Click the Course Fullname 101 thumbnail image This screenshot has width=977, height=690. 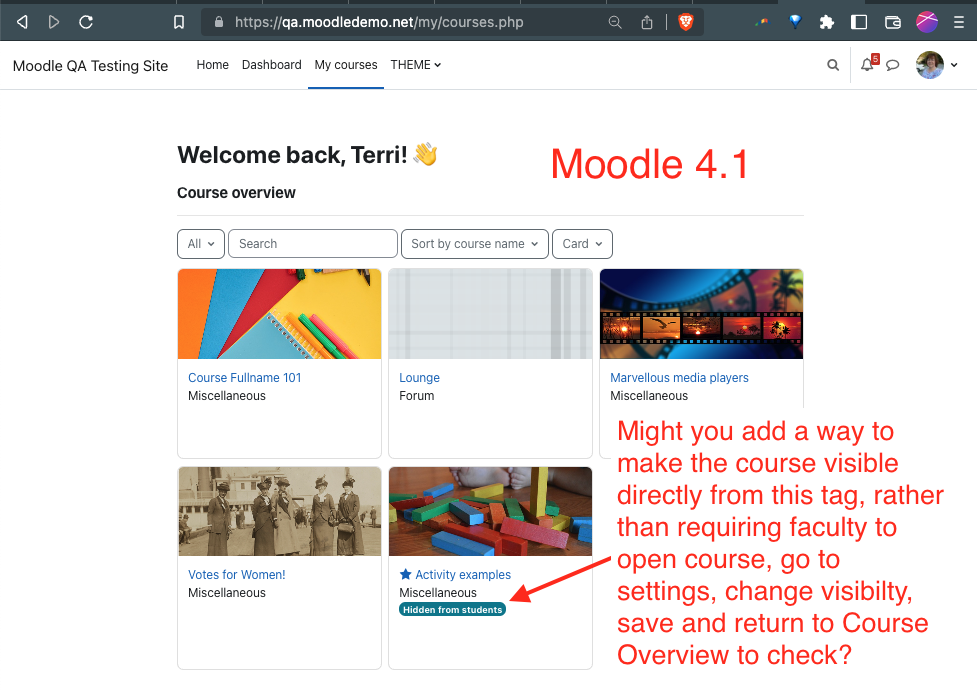pos(279,314)
